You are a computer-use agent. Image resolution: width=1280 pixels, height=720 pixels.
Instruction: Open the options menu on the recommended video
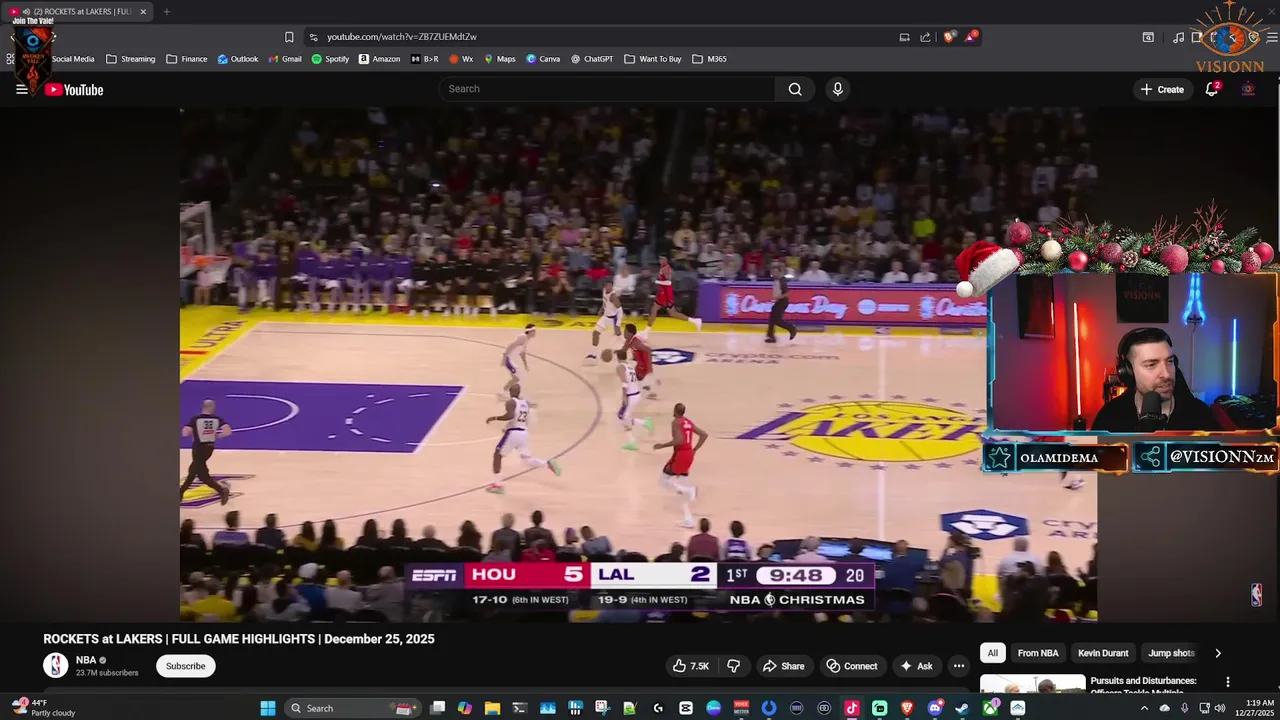[x=1228, y=682]
